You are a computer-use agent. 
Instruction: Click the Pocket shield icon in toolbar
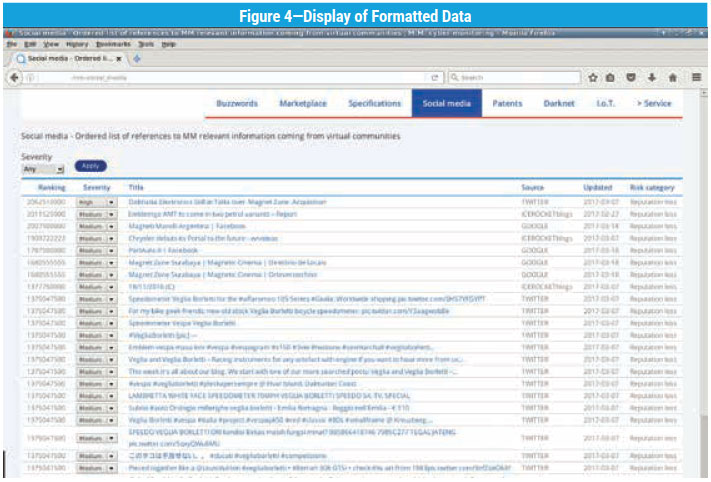point(631,78)
